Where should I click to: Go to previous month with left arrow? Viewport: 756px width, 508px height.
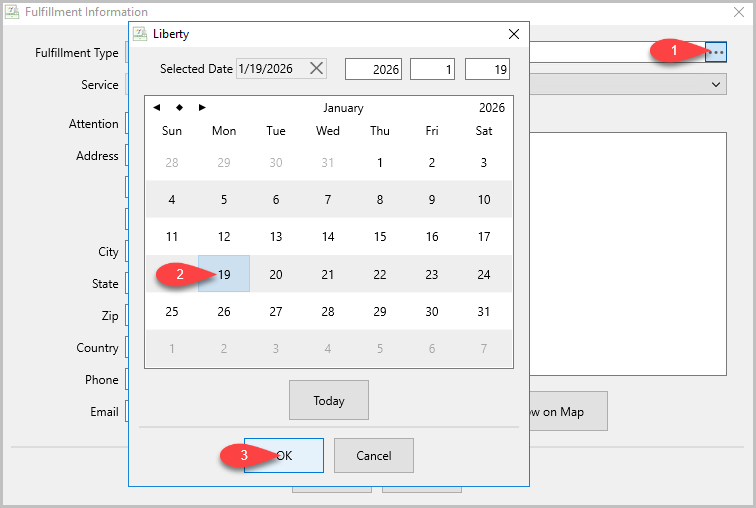(x=157, y=107)
